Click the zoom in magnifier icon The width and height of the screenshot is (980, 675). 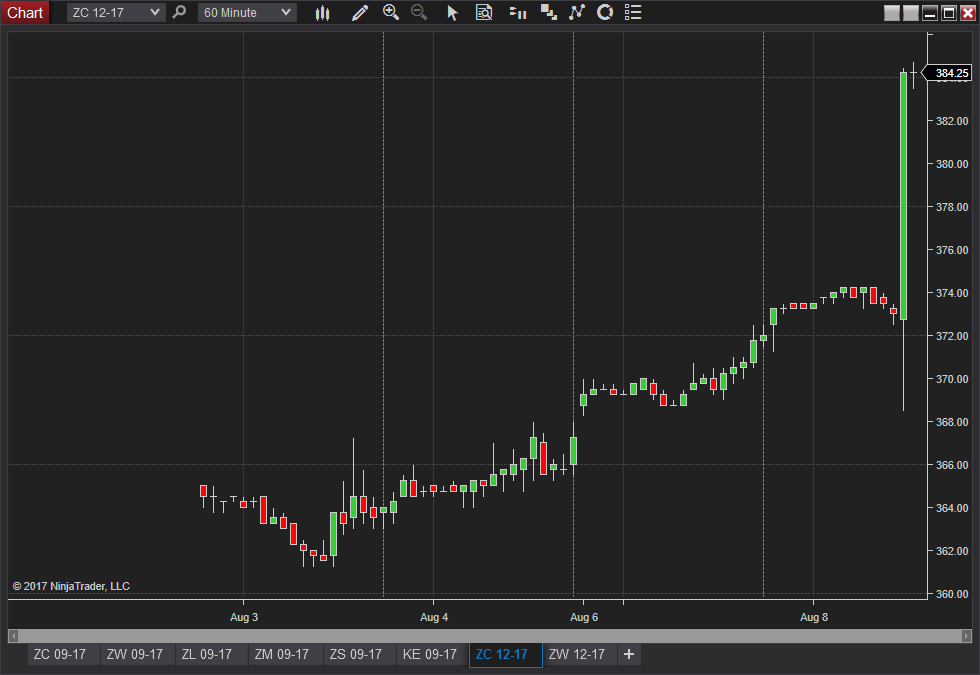pos(391,12)
